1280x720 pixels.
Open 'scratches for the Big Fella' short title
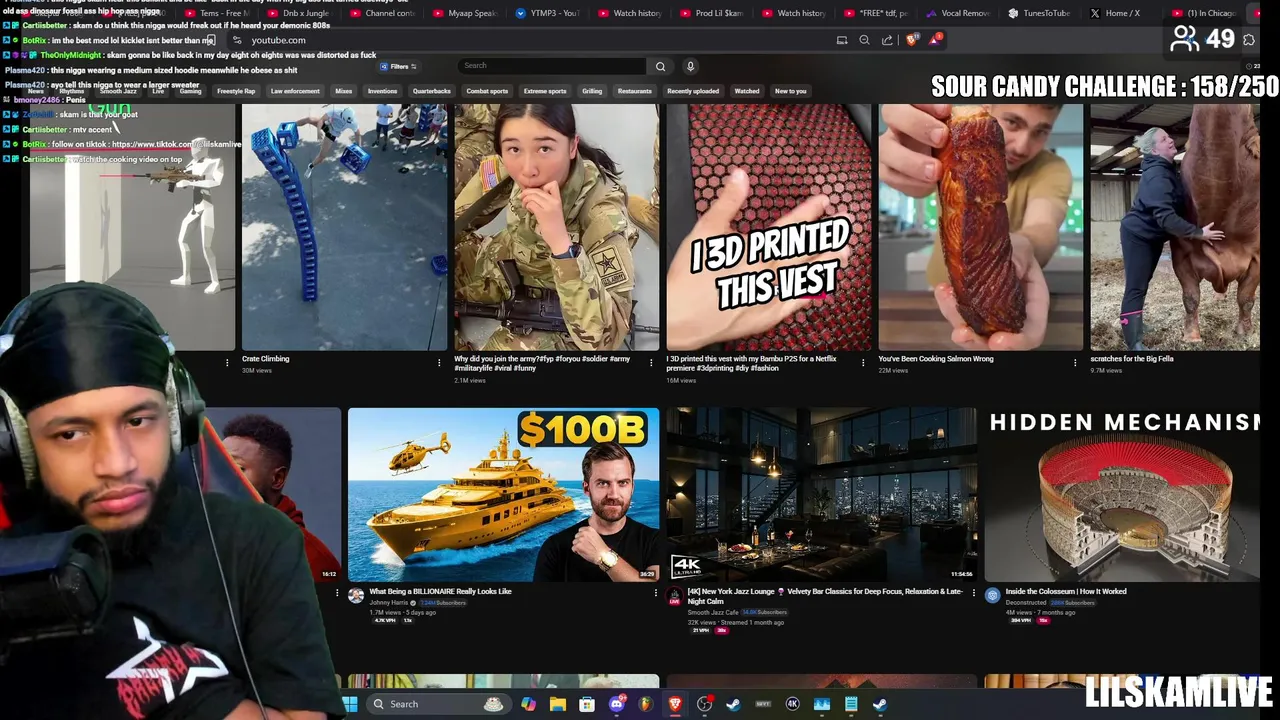1132,359
